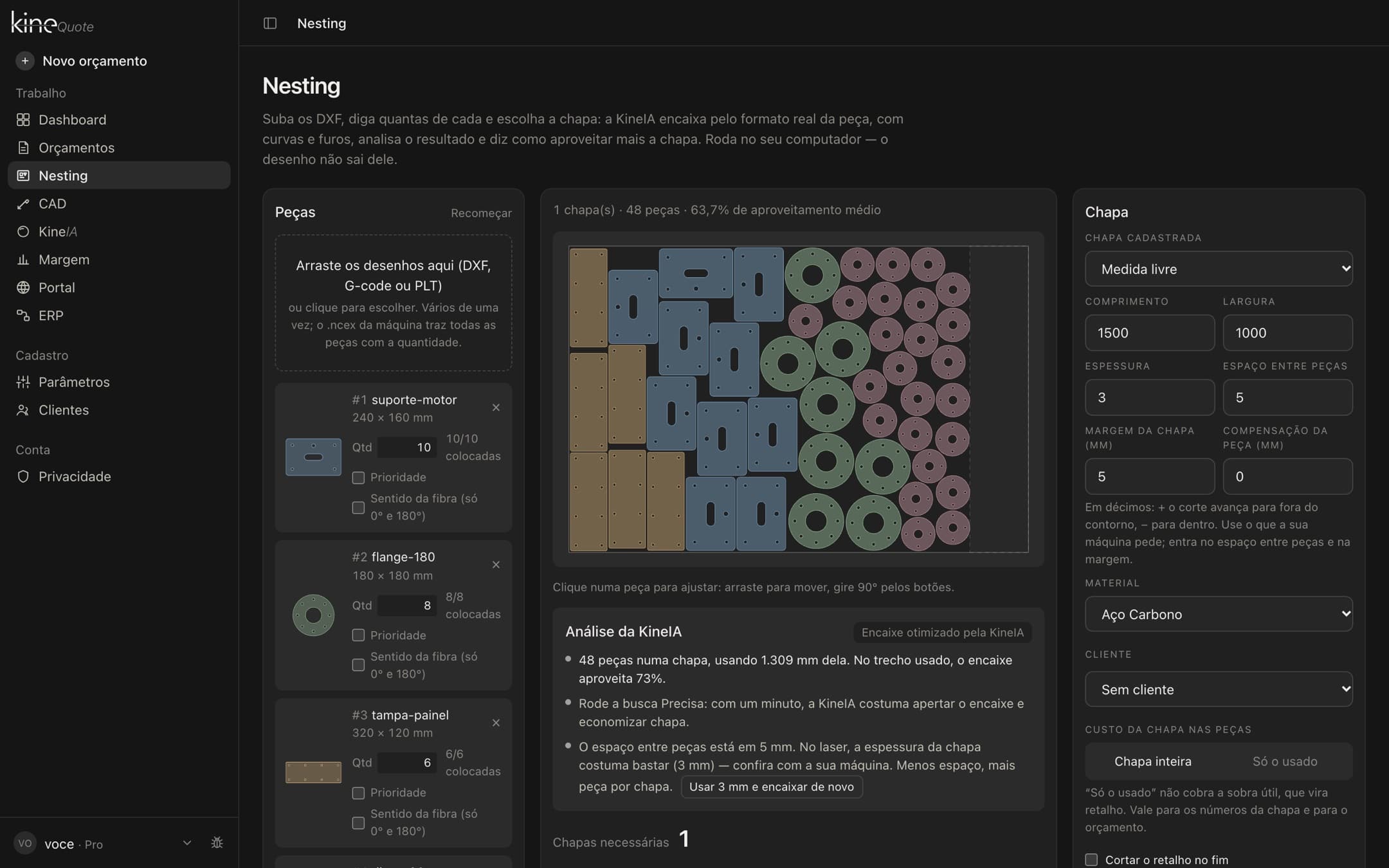Click the drawings drop zone to upload DXF
Screen dimensions: 1389x868
click(x=394, y=303)
